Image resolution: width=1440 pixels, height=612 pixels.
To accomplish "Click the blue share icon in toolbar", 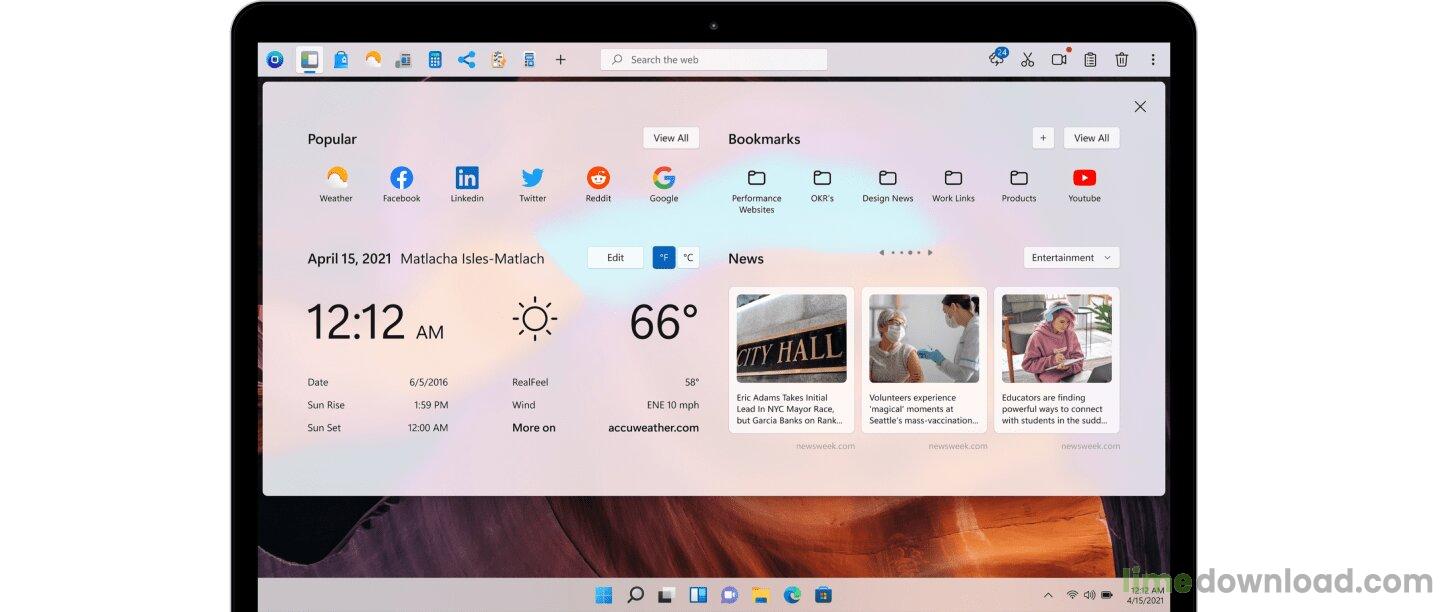I will click(466, 60).
